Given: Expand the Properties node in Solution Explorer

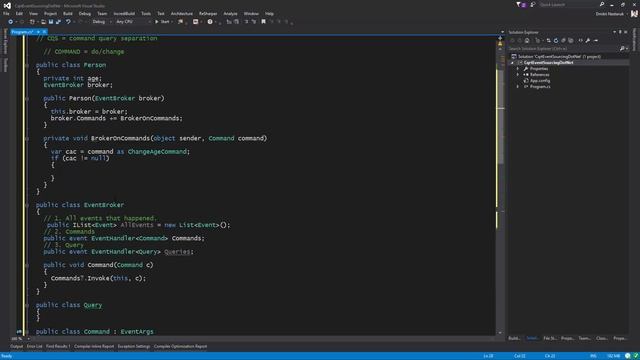Looking at the screenshot, I should tap(518, 69).
